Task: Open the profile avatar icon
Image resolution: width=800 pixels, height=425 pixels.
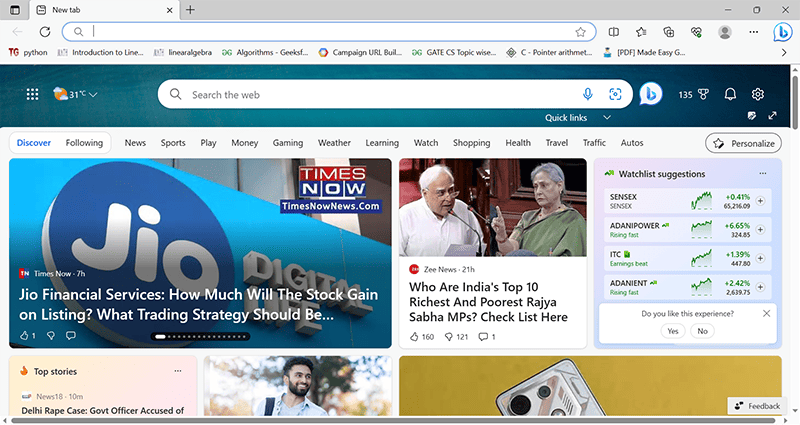Action: [x=724, y=32]
